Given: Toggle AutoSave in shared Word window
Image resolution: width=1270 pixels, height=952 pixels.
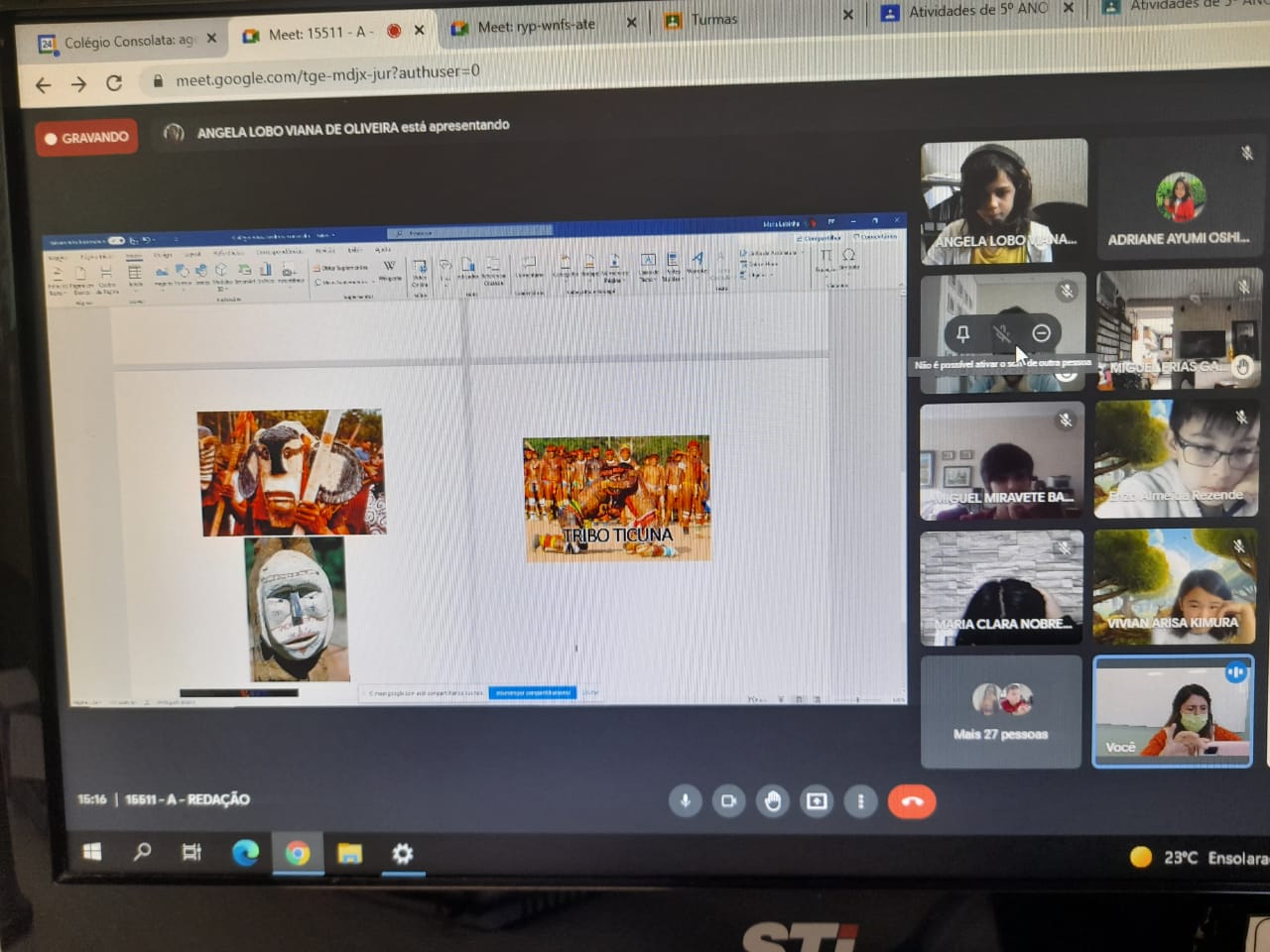Looking at the screenshot, I should [x=116, y=241].
